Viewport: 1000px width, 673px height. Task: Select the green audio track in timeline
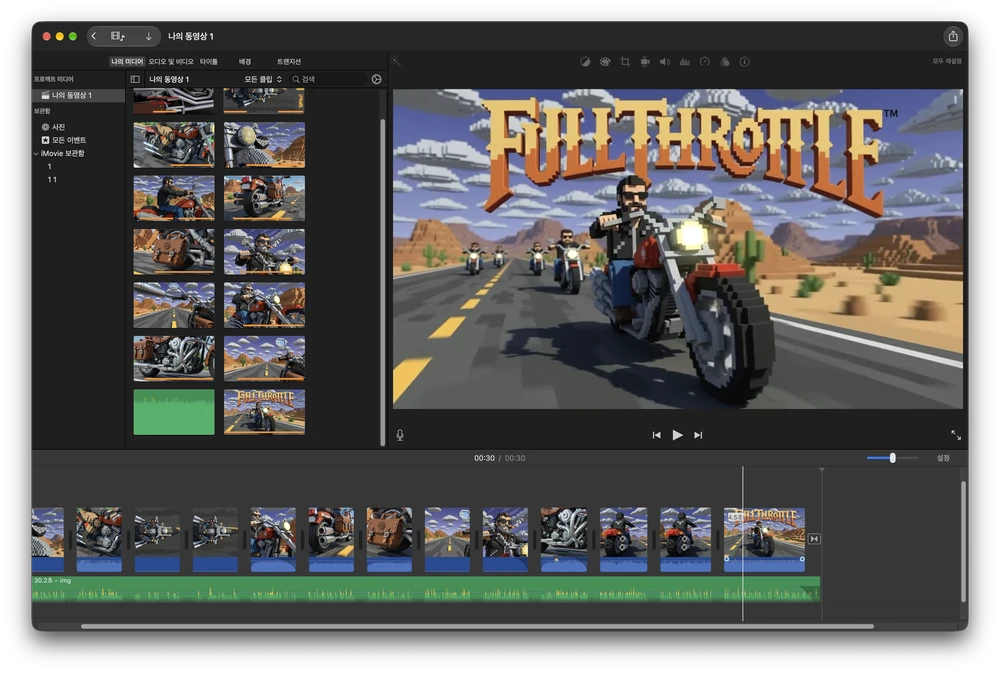tap(426, 589)
